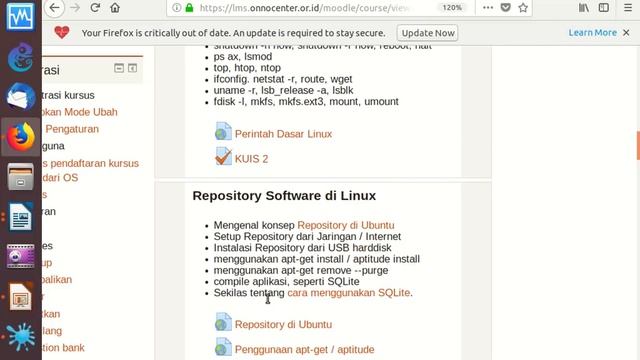This screenshot has width=640, height=360.
Task: Click the vertical page scrollbar thumb
Action: [638, 146]
